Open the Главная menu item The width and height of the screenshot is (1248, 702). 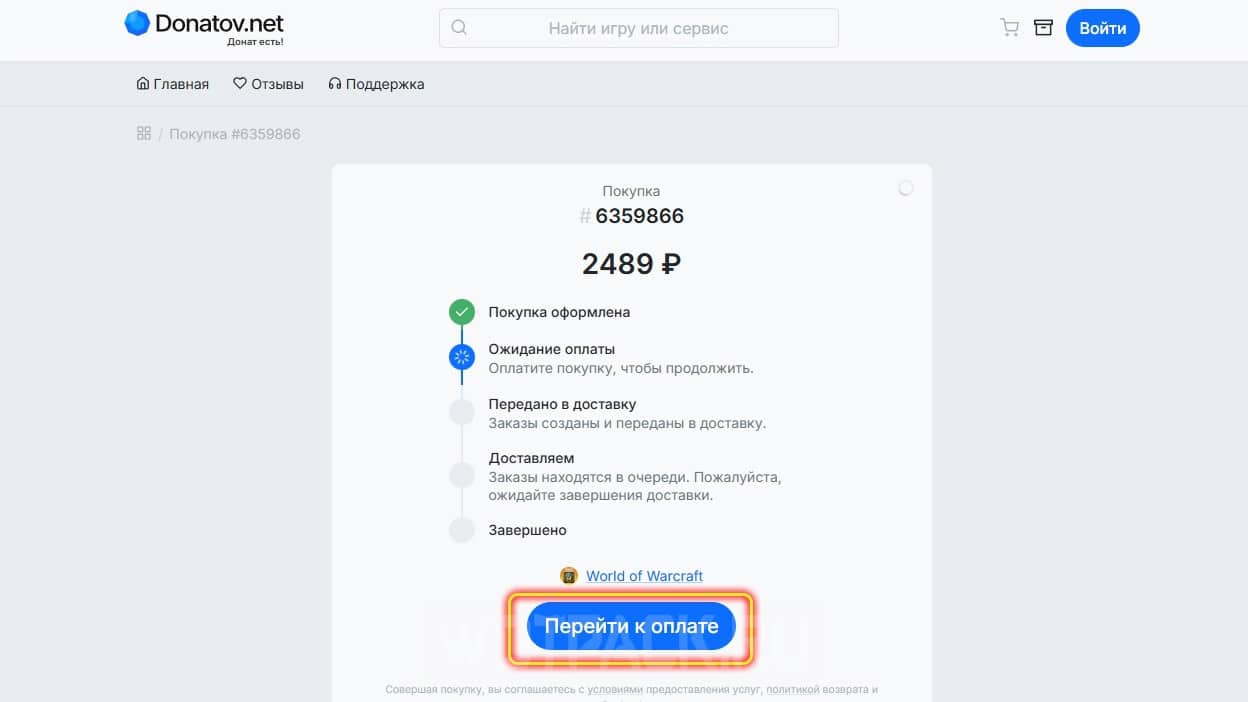coord(173,84)
